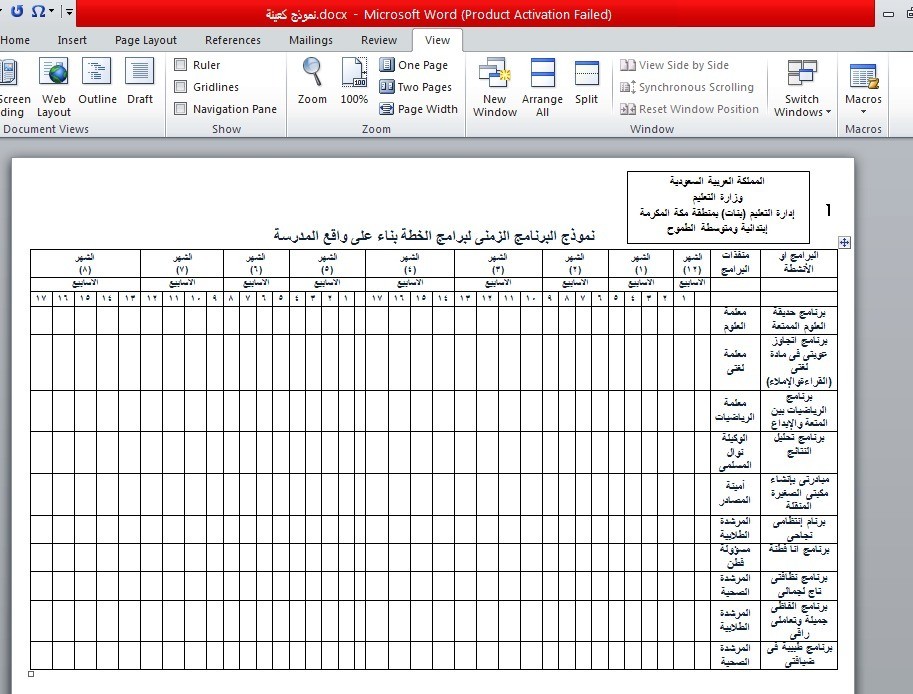913x694 pixels.
Task: Set zoom to 100%
Action: point(354,80)
